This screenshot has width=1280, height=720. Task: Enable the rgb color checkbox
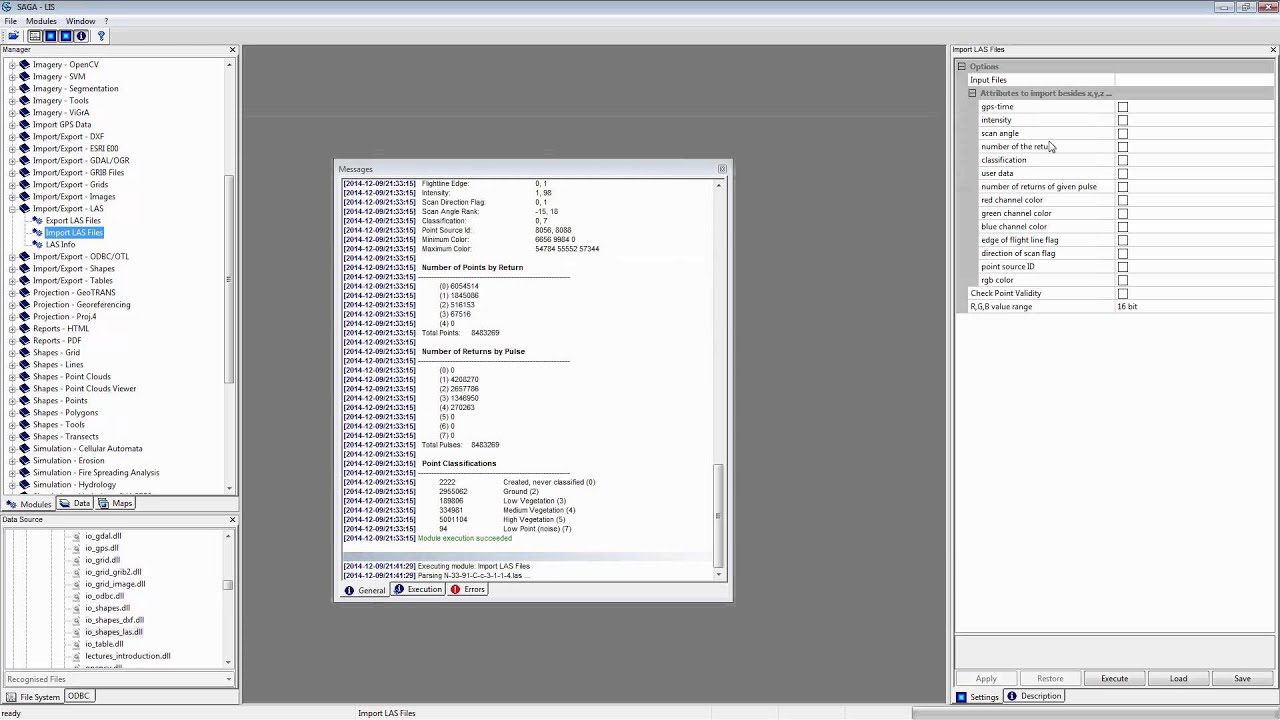[x=1122, y=280]
